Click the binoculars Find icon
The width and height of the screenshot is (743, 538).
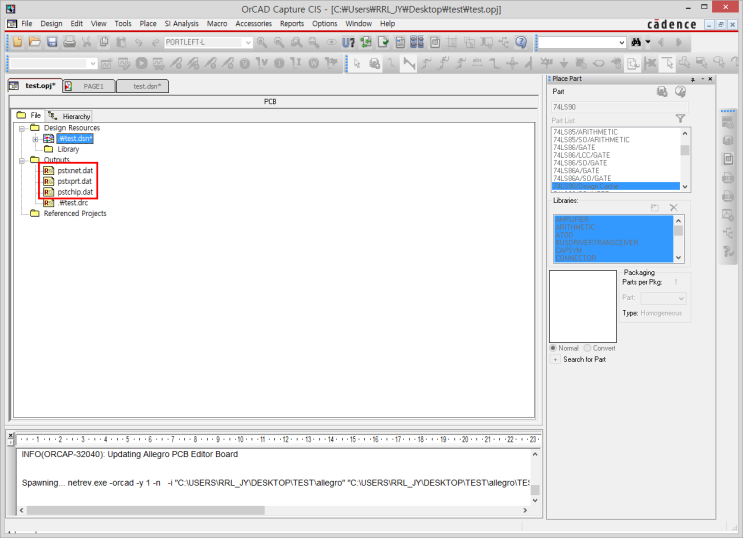tap(636, 43)
